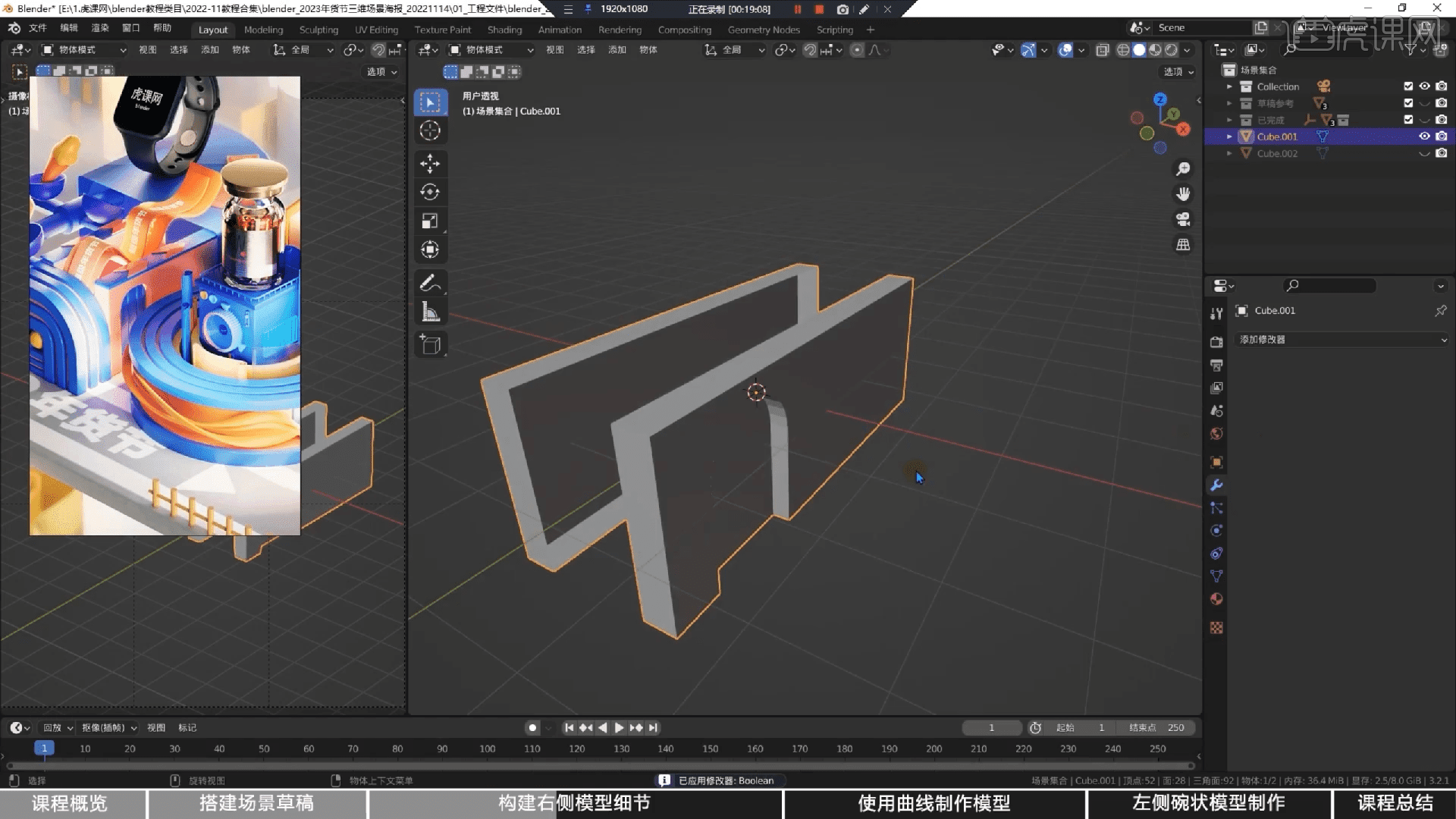Expand the Cube.002 outliner tree item
This screenshot has width=1456, height=819.
tap(1229, 153)
